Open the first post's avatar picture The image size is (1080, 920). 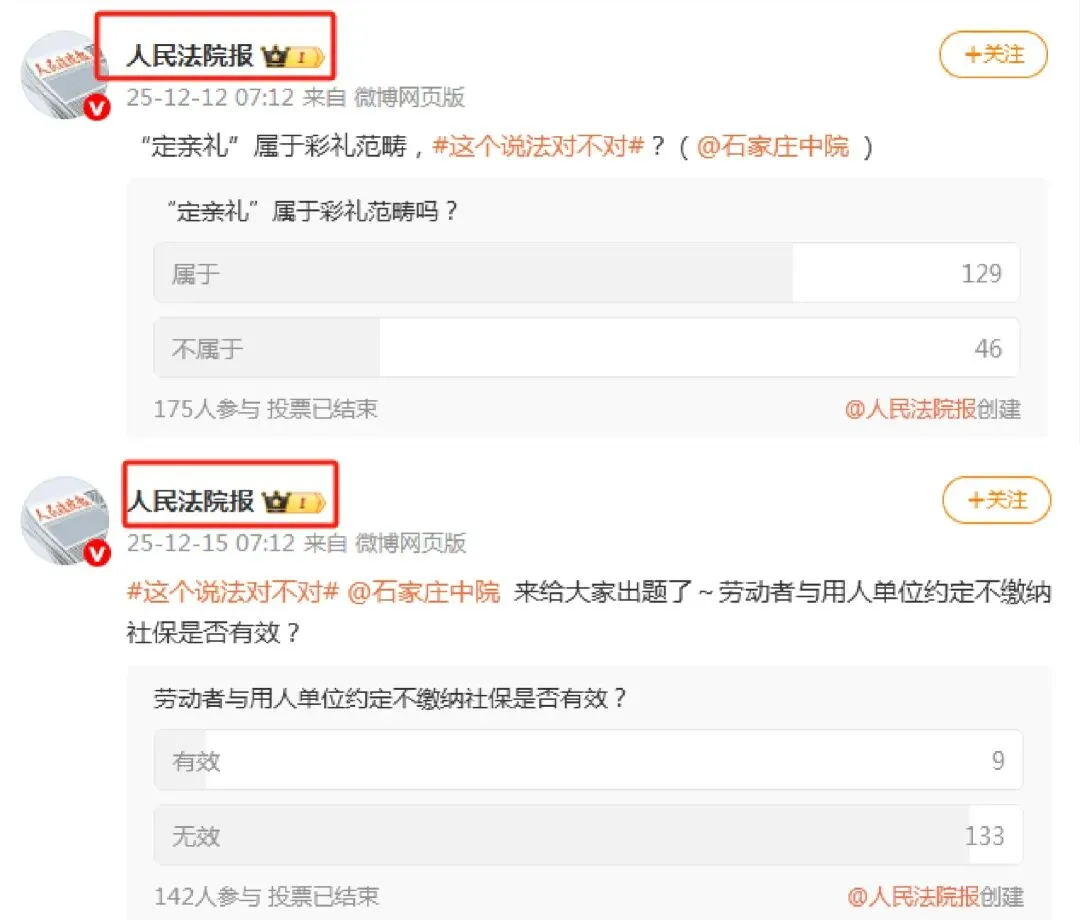(x=63, y=74)
